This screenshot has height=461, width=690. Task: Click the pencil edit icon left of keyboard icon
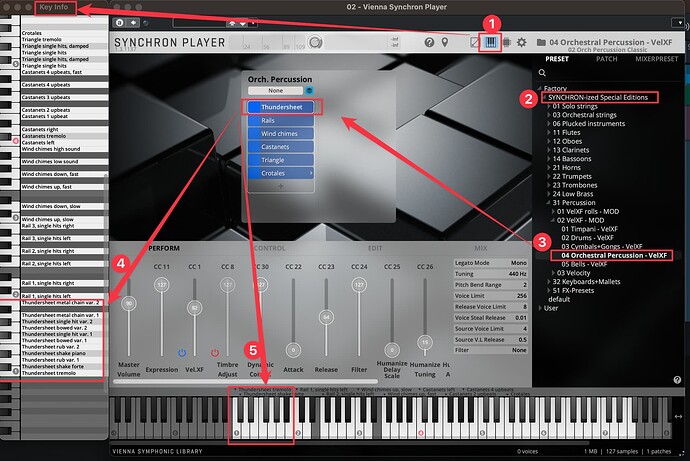point(474,42)
